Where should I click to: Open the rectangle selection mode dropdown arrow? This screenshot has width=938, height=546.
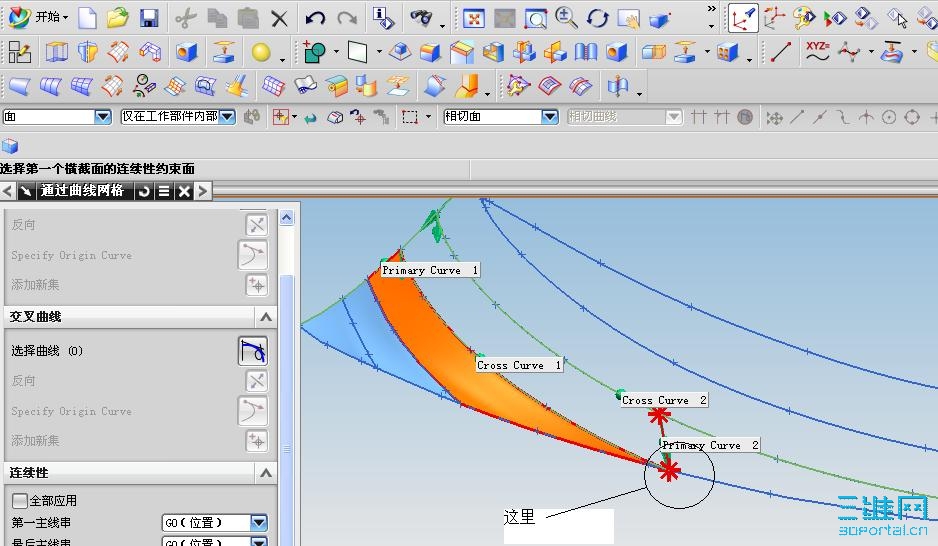(x=428, y=117)
